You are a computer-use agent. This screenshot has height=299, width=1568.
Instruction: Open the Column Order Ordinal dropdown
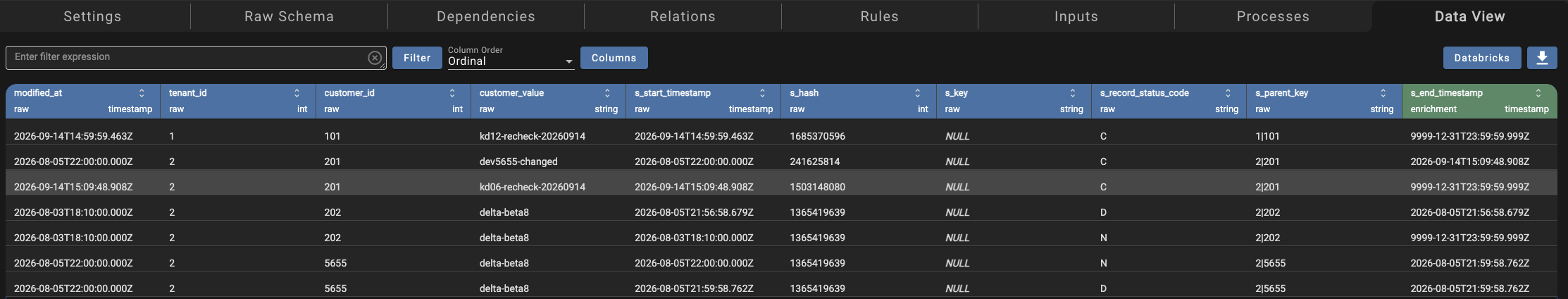[511, 61]
